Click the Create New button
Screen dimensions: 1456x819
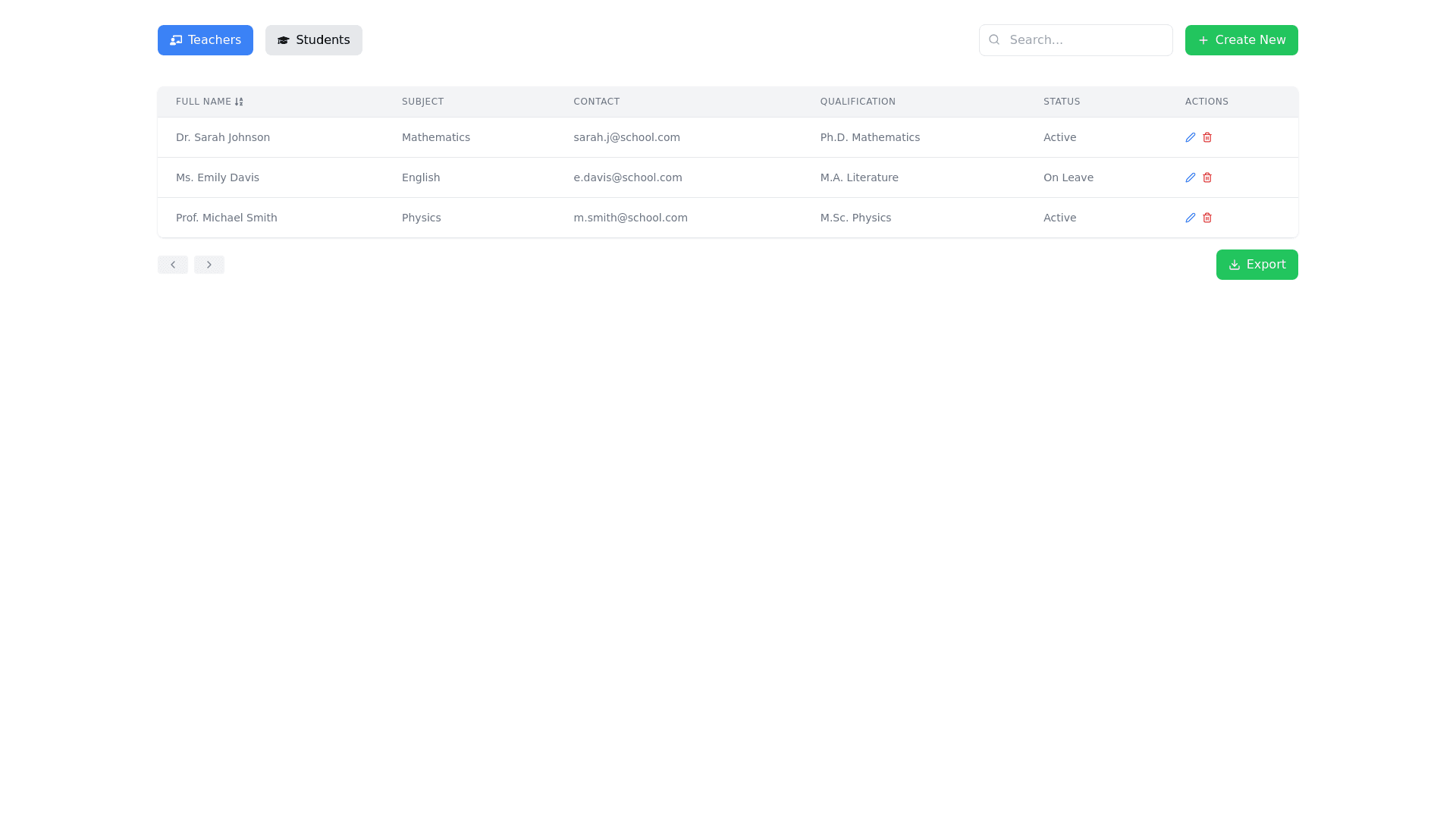[x=1241, y=40]
